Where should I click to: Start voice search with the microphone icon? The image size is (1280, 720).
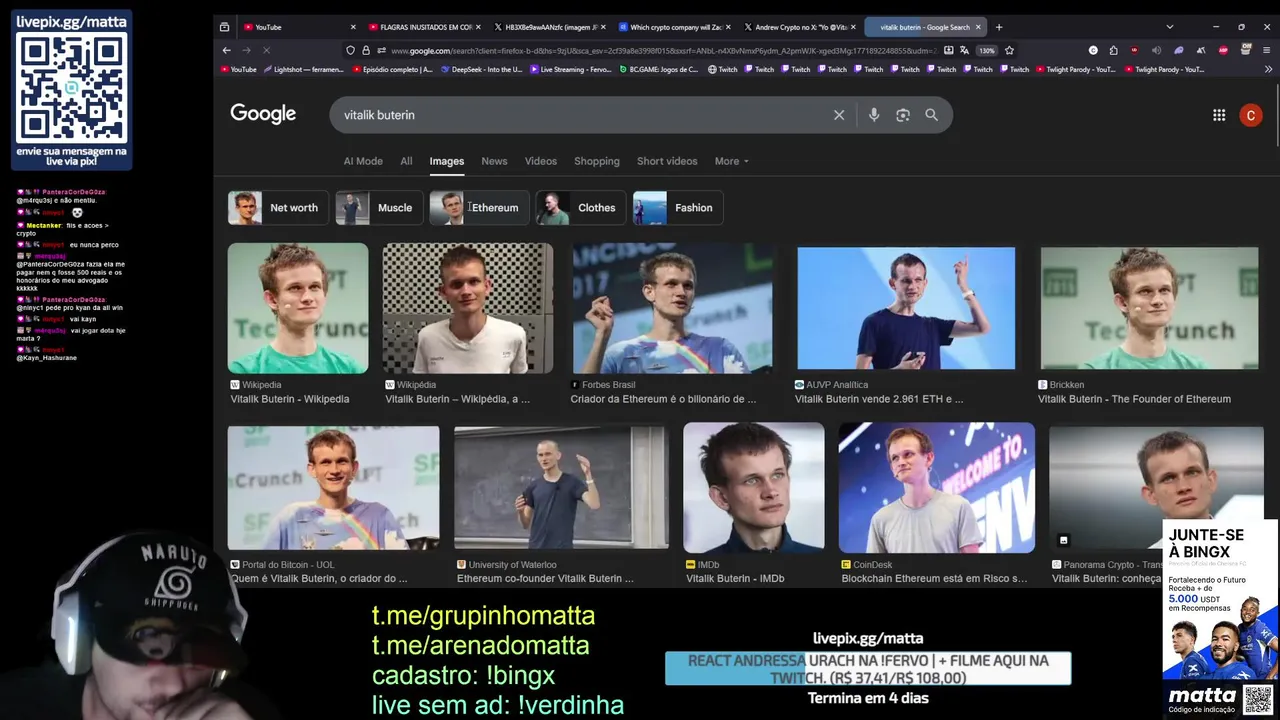coord(874,115)
